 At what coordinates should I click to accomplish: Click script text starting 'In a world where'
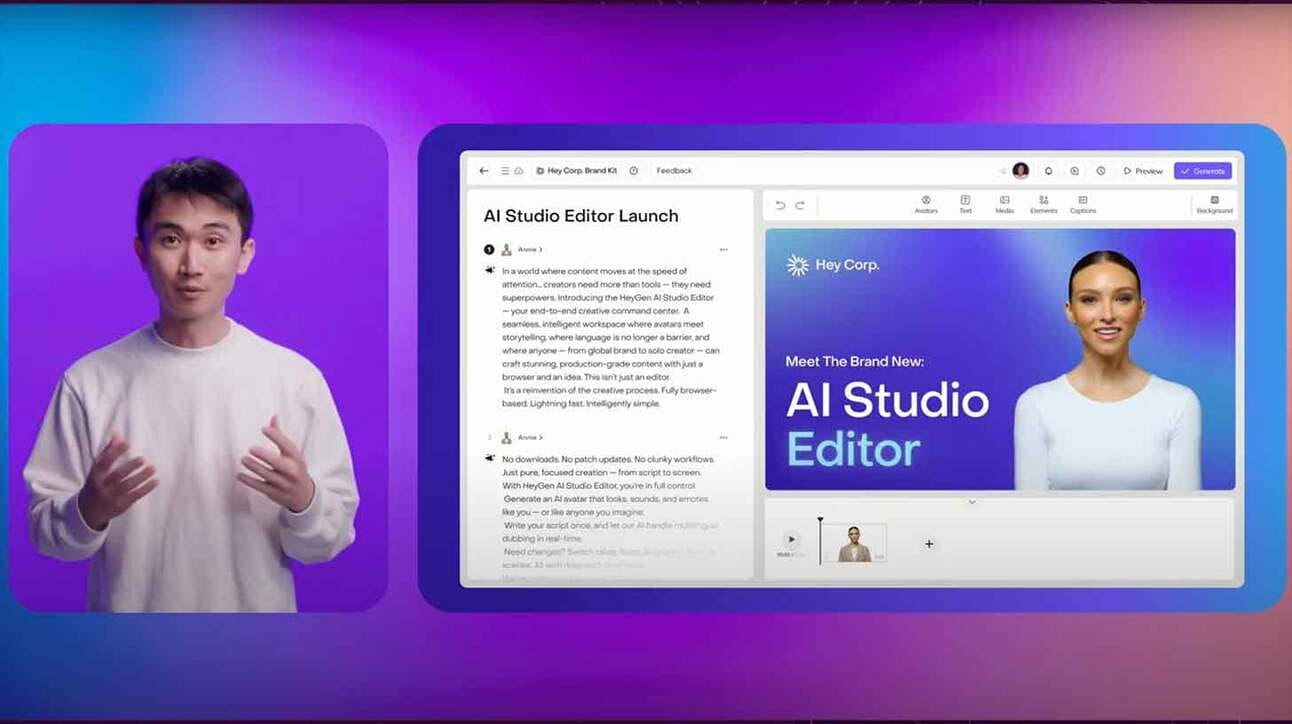(610, 337)
